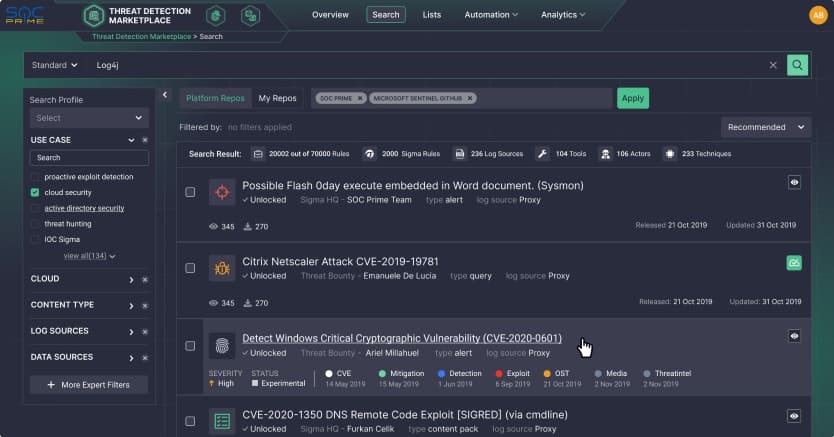This screenshot has height=437, width=834.
Task: Expand the LOG SOURCES filter section
Action: click(131, 331)
